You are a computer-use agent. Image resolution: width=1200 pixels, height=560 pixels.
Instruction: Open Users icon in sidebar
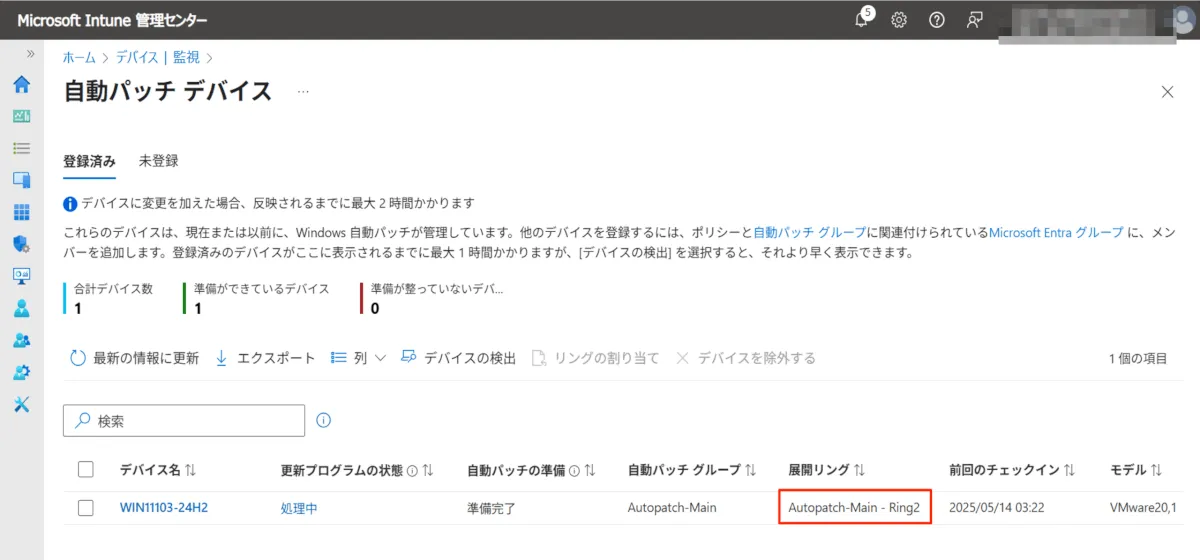(21, 308)
